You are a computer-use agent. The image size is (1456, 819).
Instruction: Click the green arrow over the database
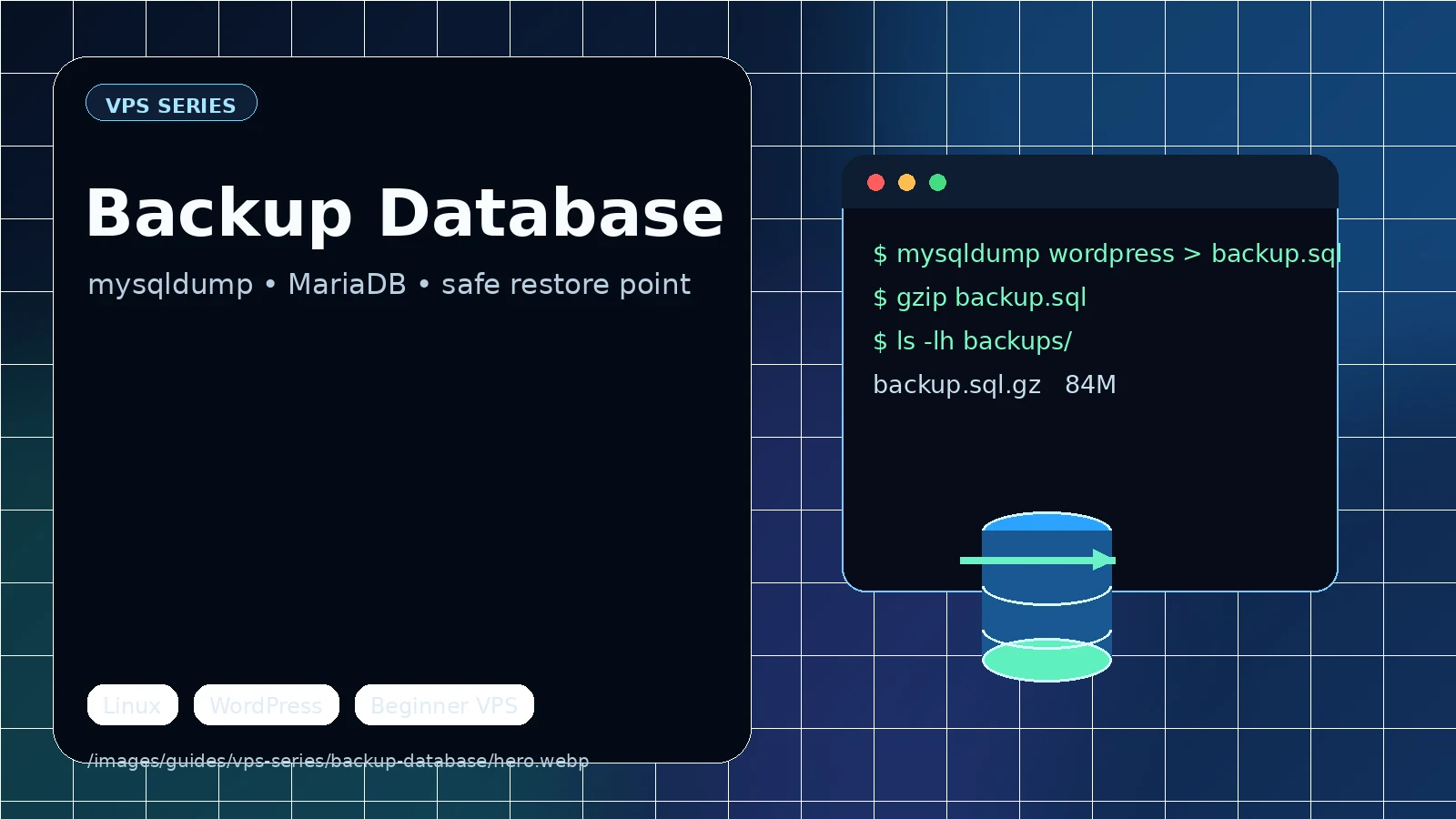[1037, 560]
